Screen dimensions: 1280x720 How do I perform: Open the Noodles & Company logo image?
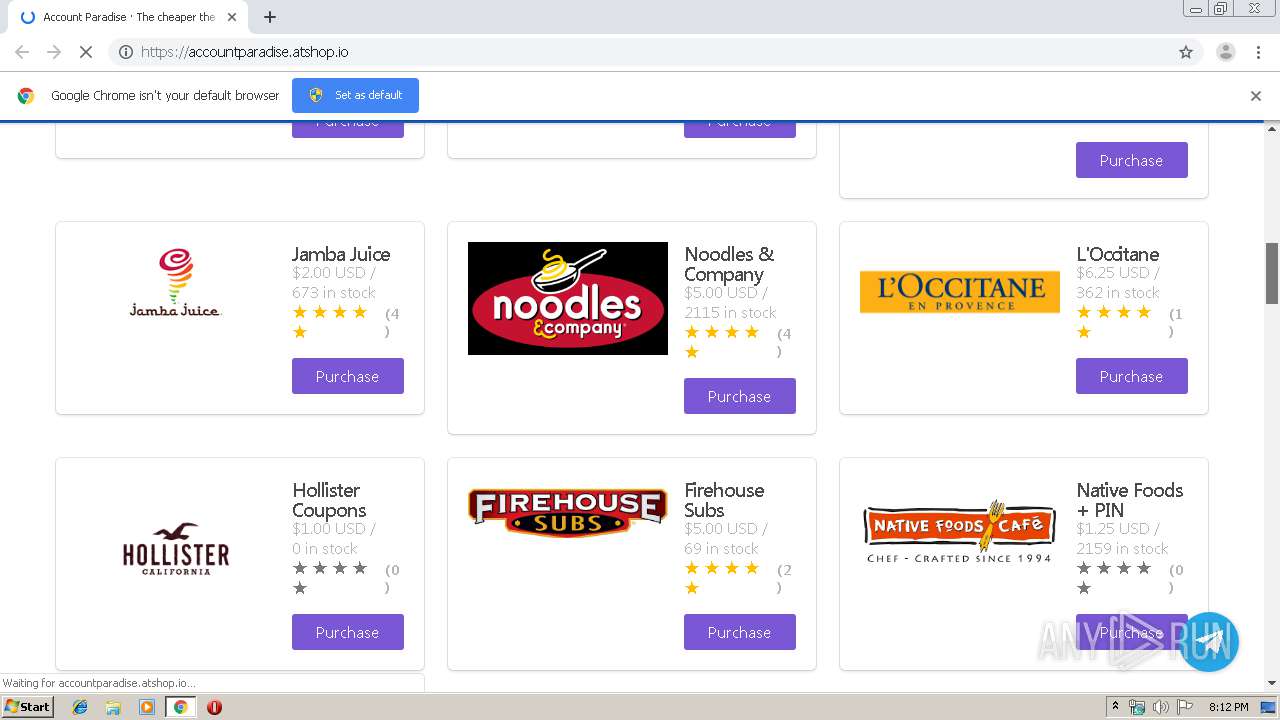pos(568,298)
